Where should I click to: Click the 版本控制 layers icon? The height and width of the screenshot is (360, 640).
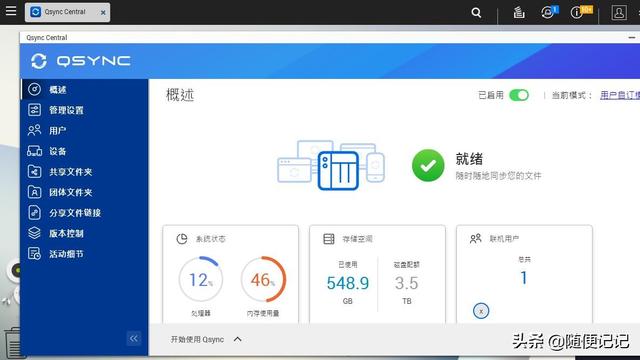(34, 233)
